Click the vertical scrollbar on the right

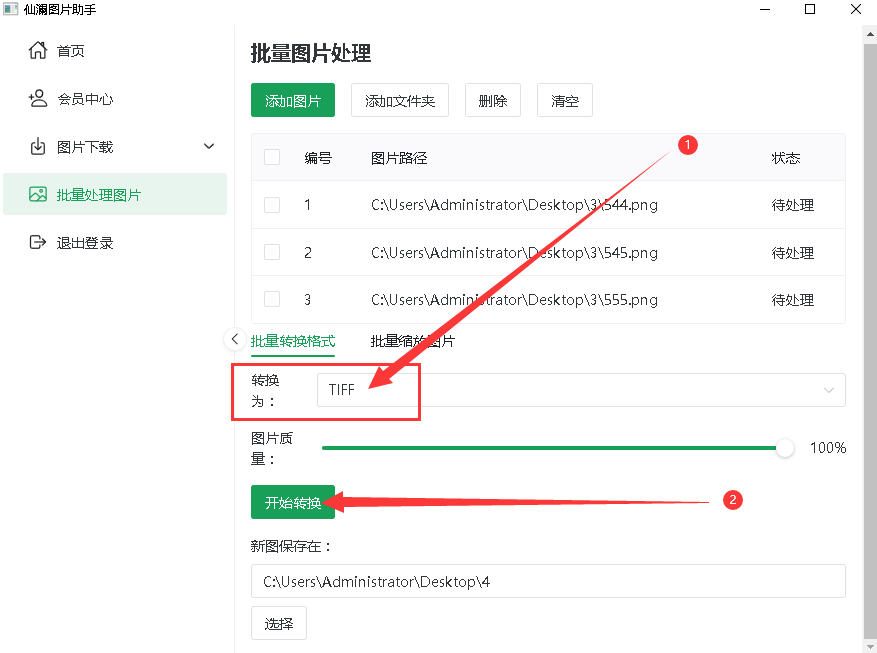click(x=870, y=341)
